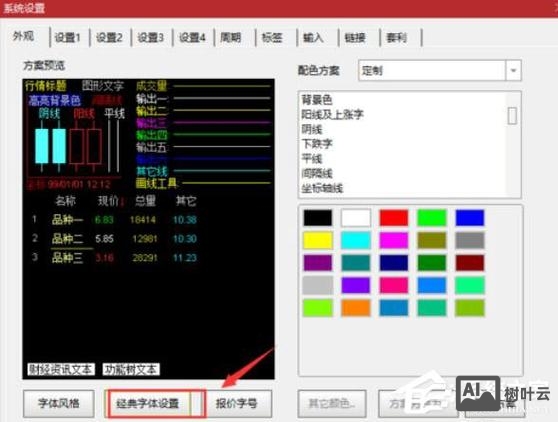Click the 其它颜色 button
Viewport: 558px width, 422px height.
pyautogui.click(x=332, y=403)
